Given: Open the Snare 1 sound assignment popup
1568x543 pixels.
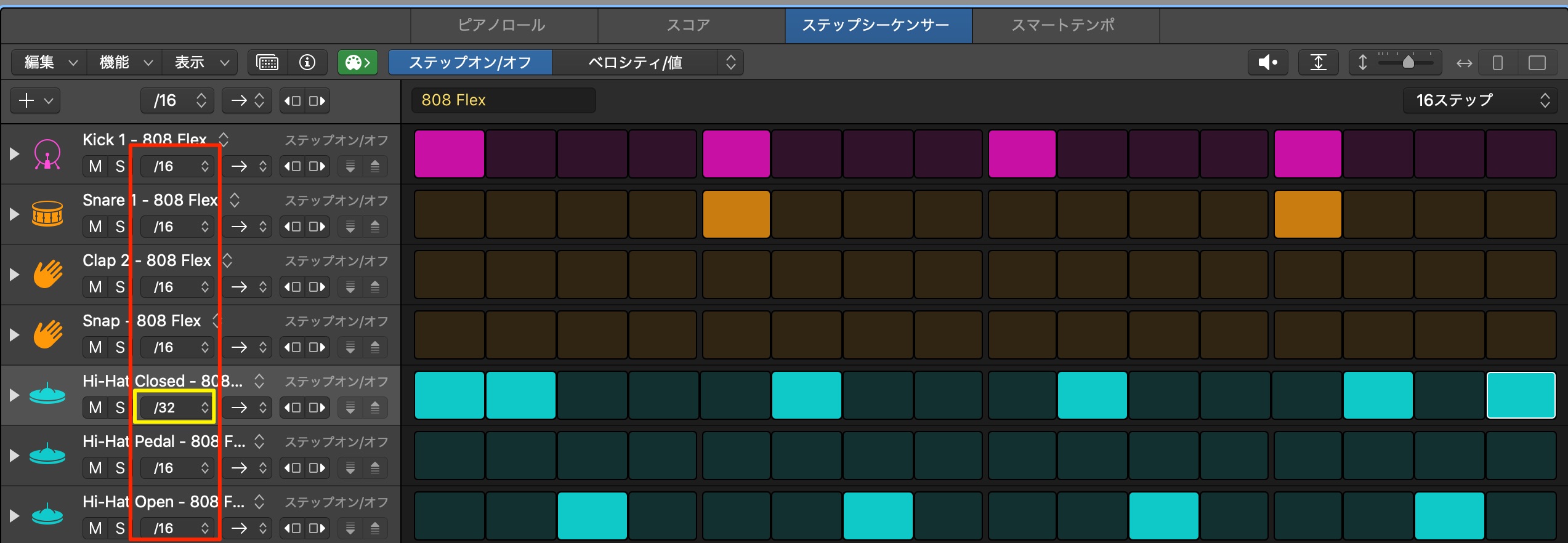Looking at the screenshot, I should [235, 200].
